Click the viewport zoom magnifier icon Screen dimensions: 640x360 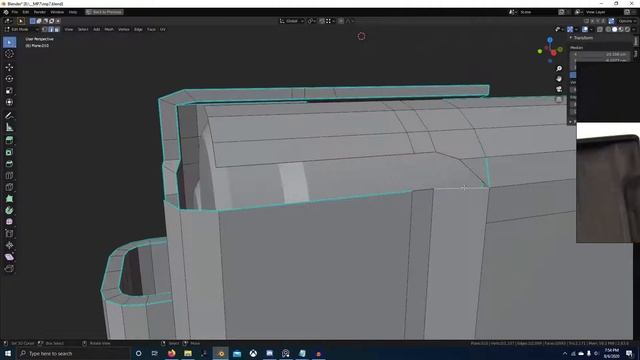(x=559, y=68)
